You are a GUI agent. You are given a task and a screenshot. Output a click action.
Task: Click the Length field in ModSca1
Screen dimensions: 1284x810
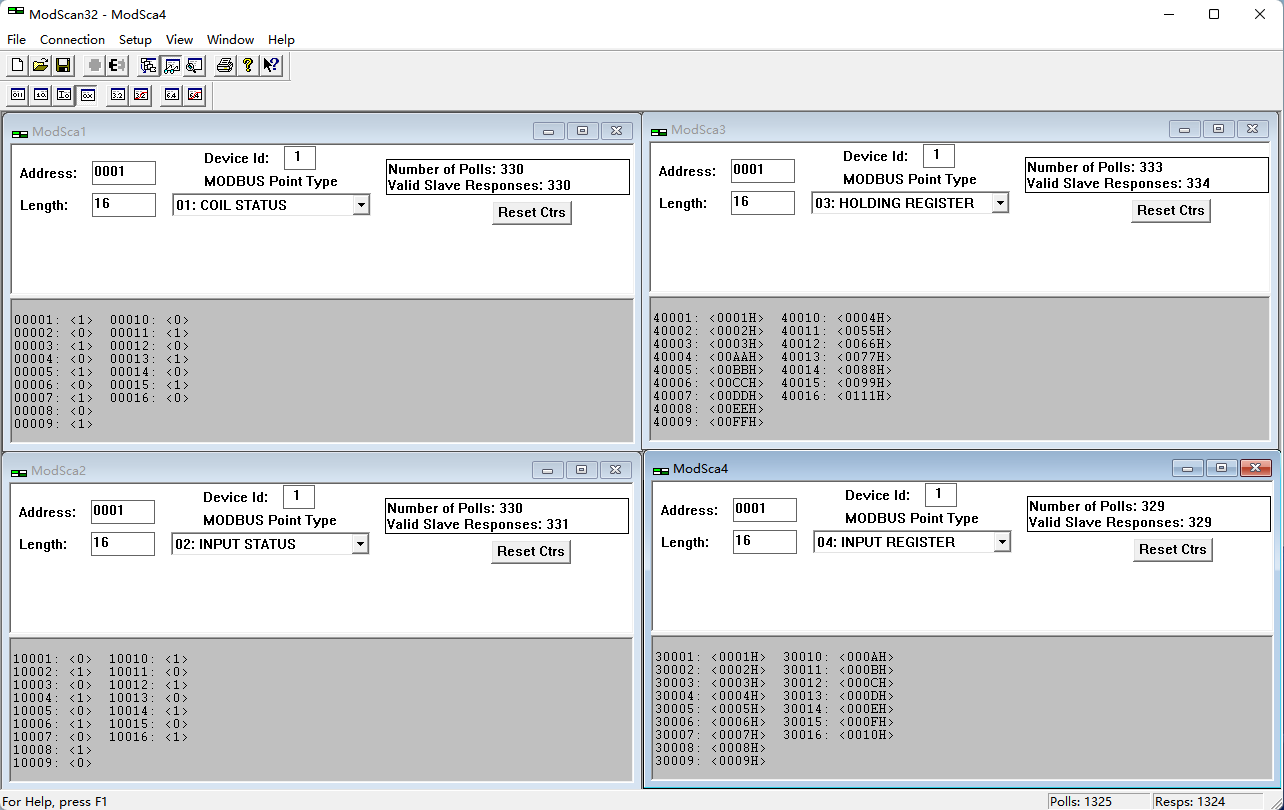coord(124,205)
